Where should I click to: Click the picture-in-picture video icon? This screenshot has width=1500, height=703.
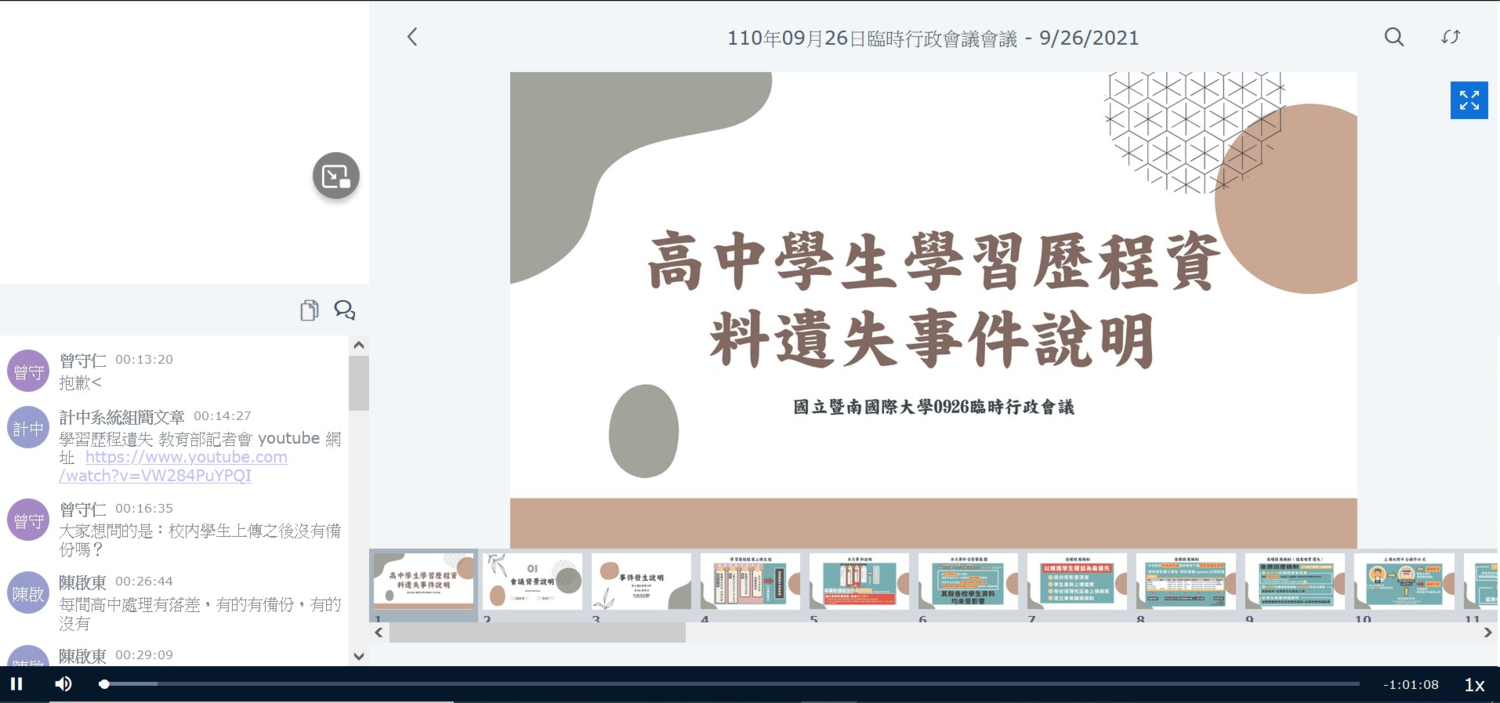336,176
